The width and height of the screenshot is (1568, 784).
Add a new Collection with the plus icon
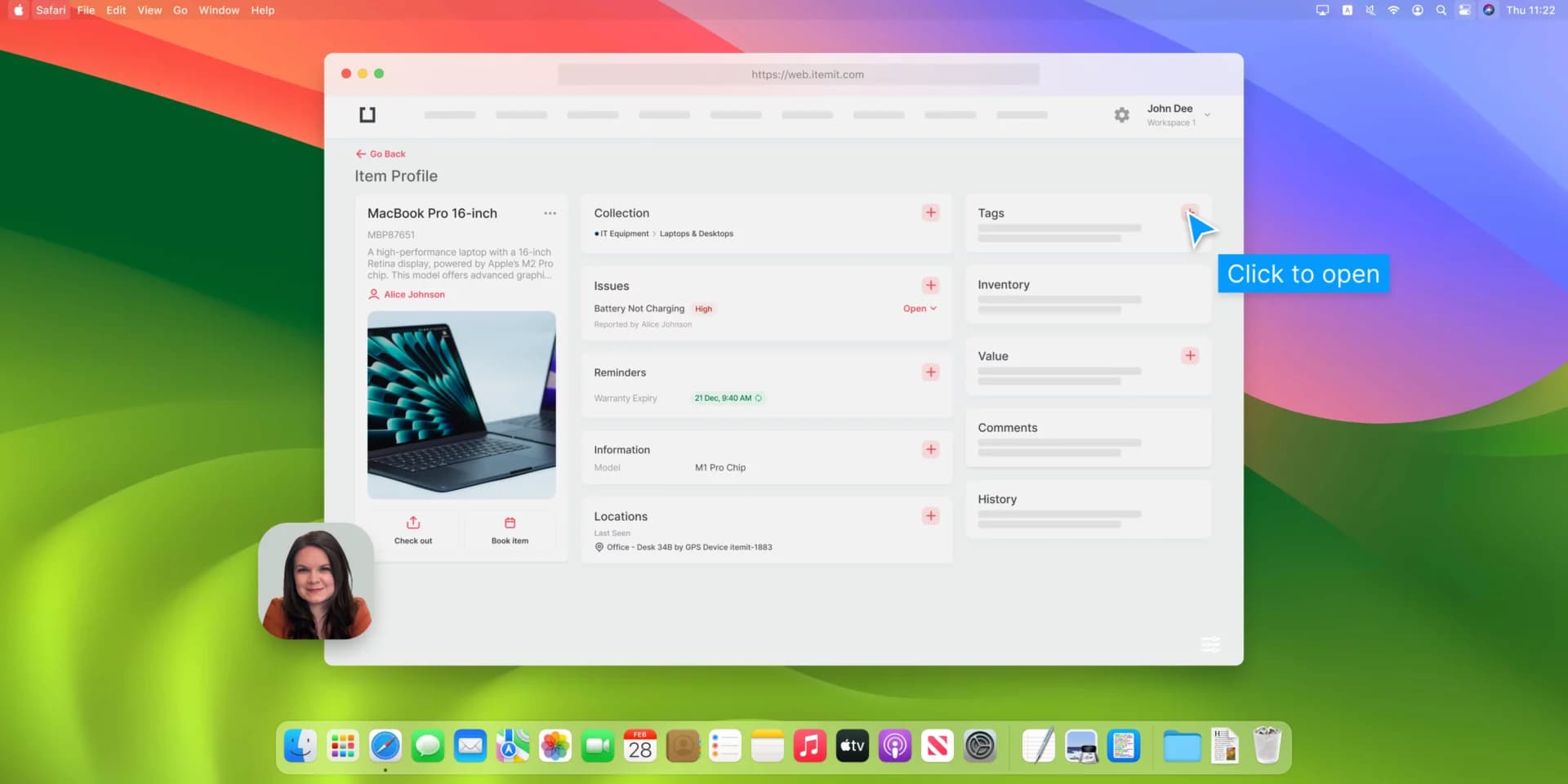(931, 212)
